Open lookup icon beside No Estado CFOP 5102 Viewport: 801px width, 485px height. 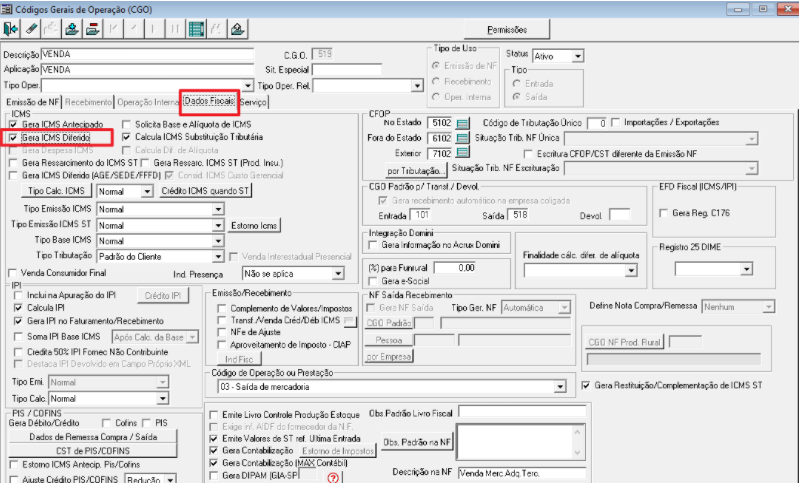(x=462, y=123)
